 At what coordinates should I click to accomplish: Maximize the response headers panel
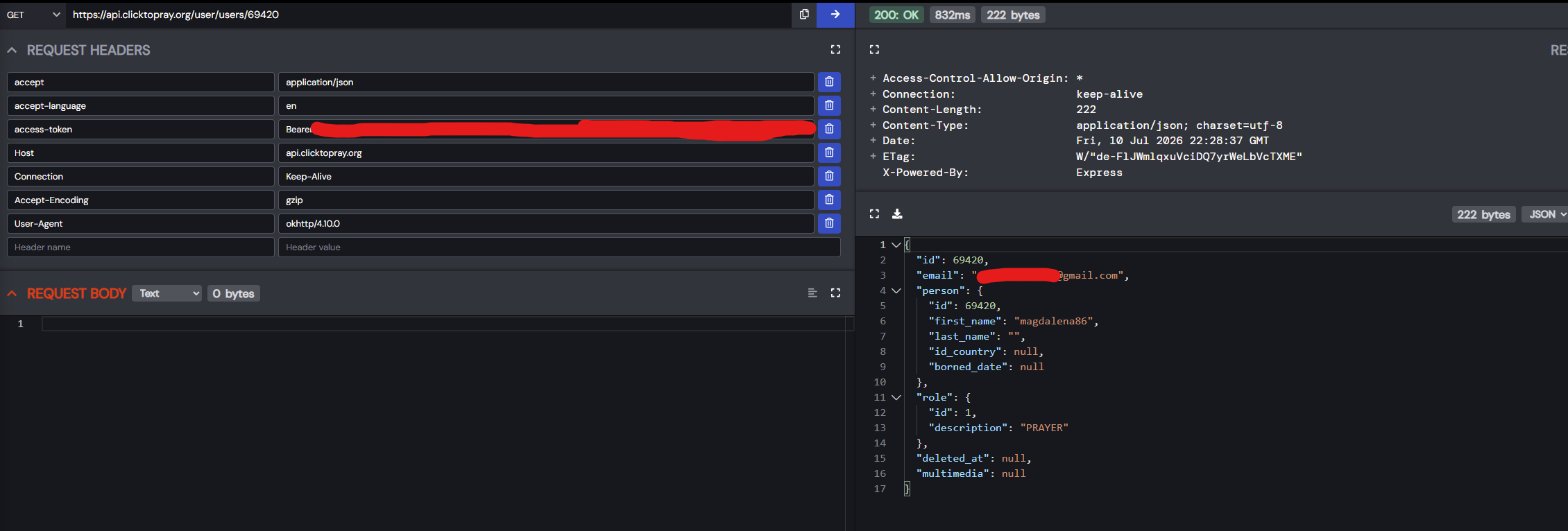pos(874,50)
